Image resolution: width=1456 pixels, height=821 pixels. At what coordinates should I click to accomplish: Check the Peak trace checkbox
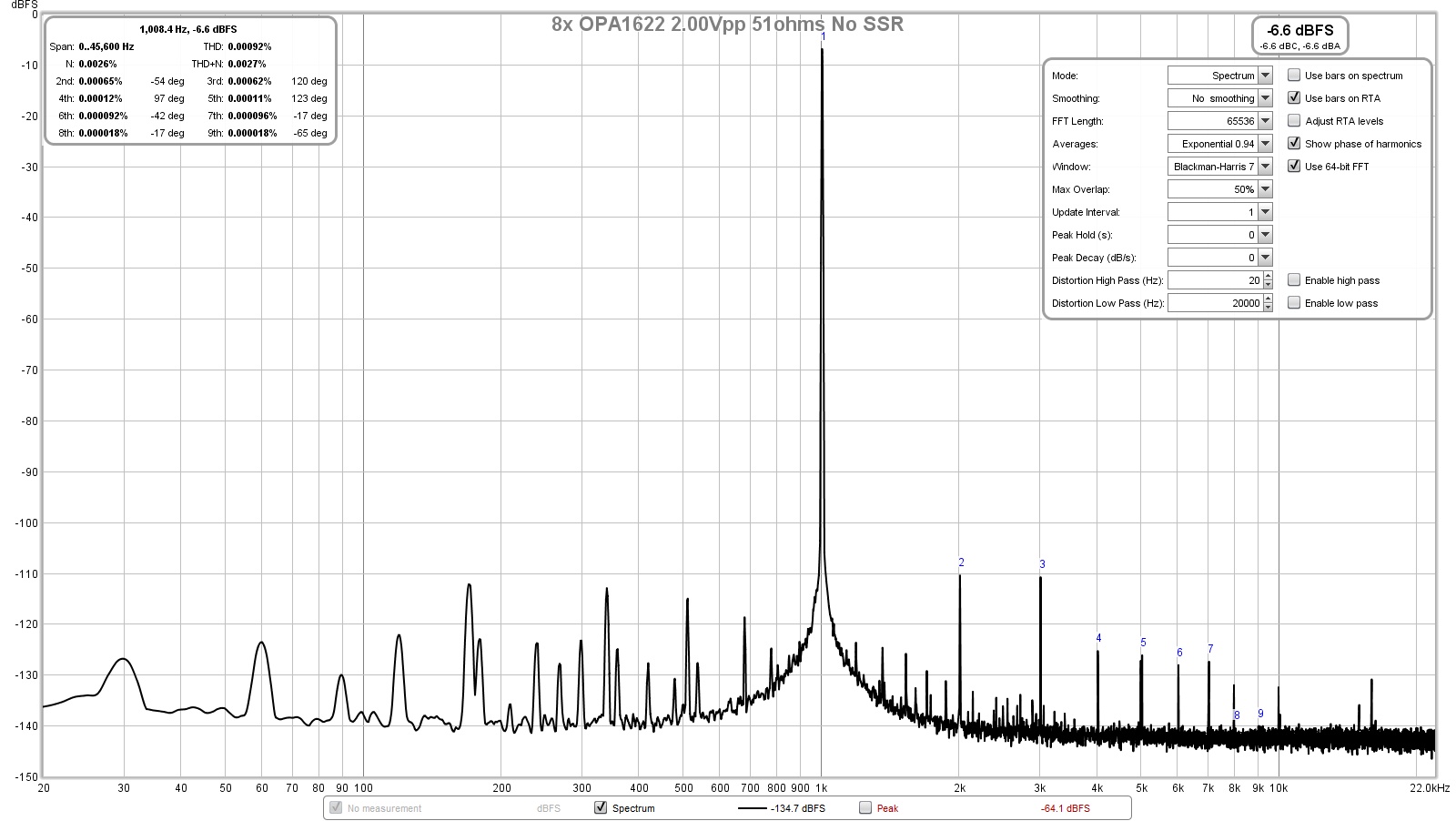tap(864, 807)
